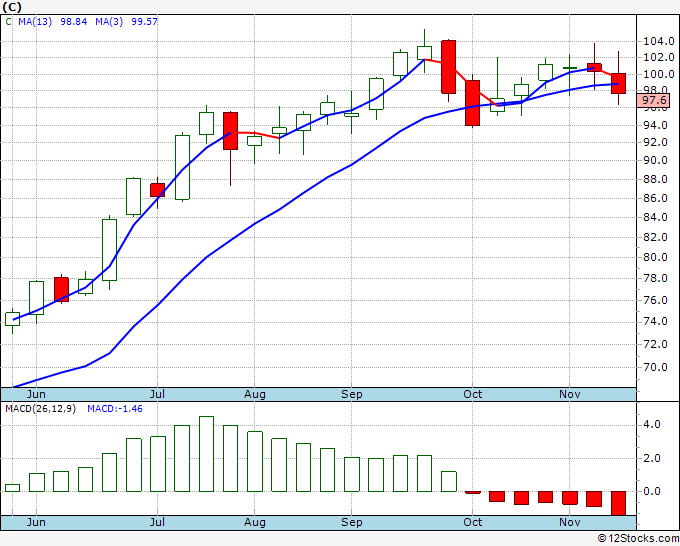Screen dimensions: 680x546
Task: Click Oct on the MACD panel time axis
Action: (x=472, y=522)
